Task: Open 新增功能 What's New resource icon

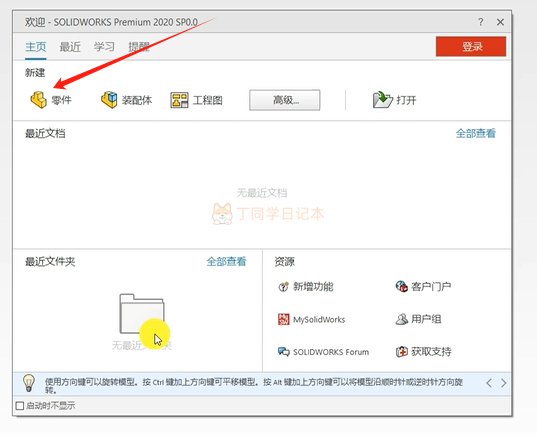Action: (x=283, y=286)
